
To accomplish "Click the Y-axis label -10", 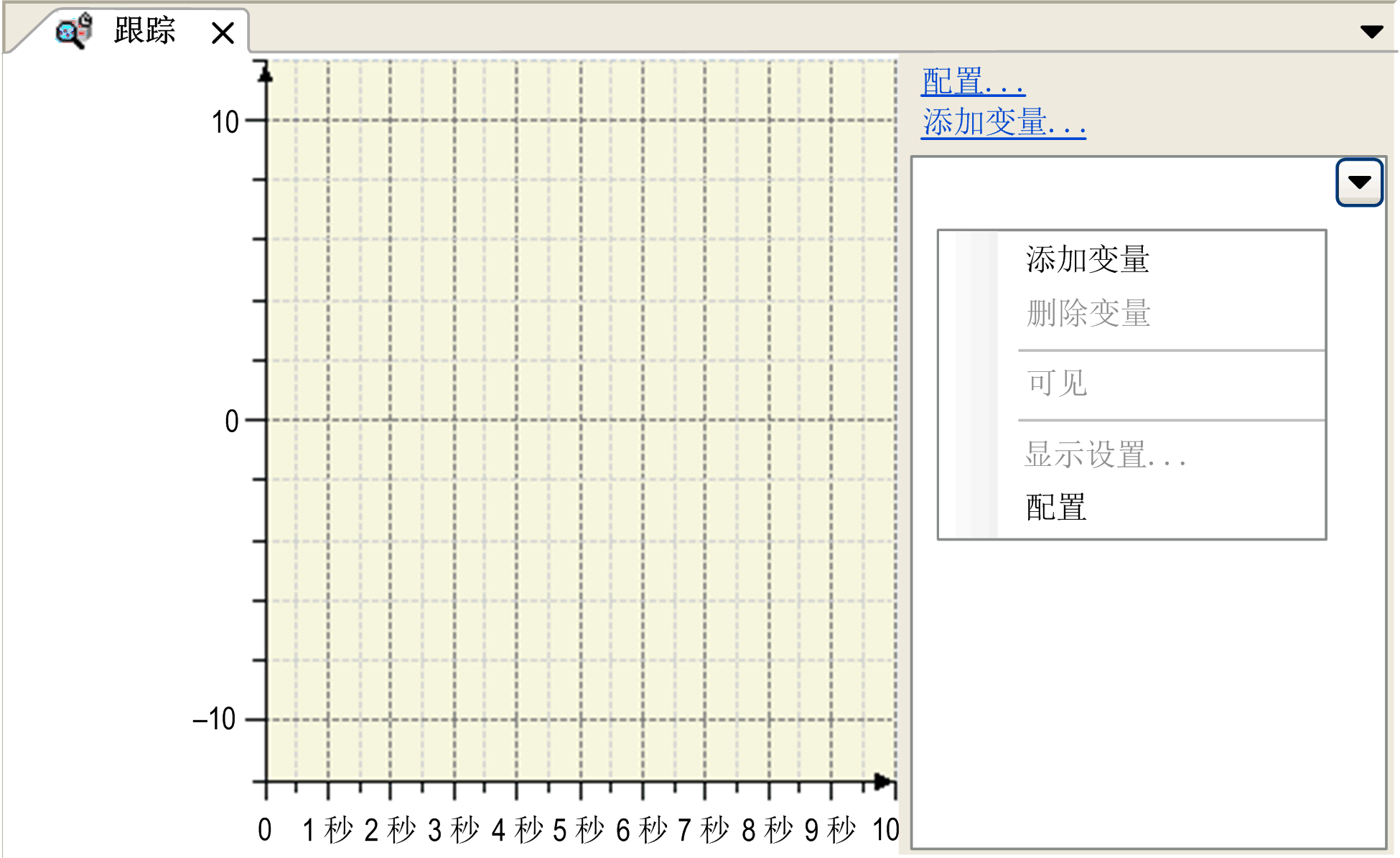I will pos(214,719).
